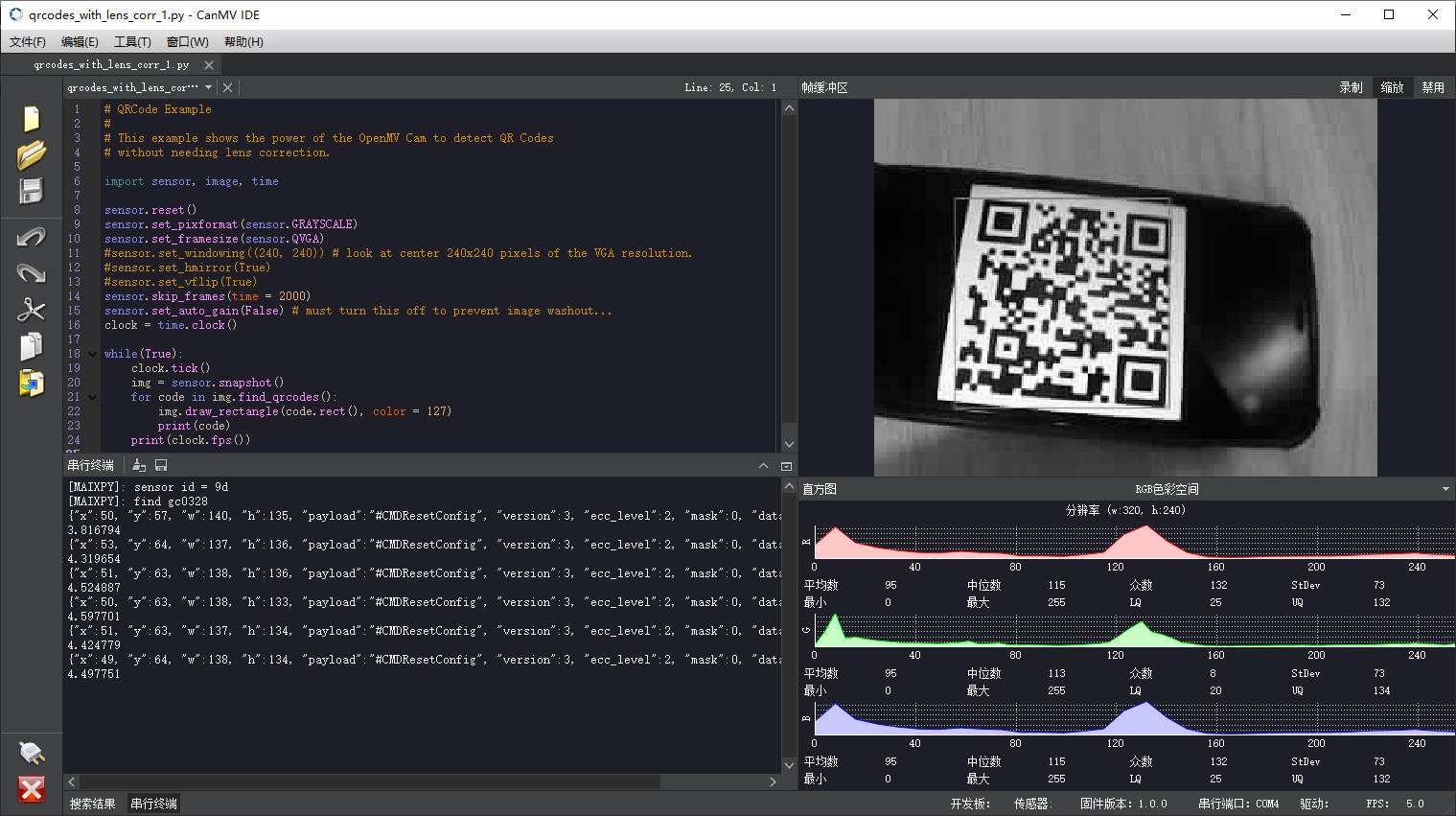Click the CanMV IDE title bar app icon
This screenshot has height=816, width=1456.
(15, 14)
